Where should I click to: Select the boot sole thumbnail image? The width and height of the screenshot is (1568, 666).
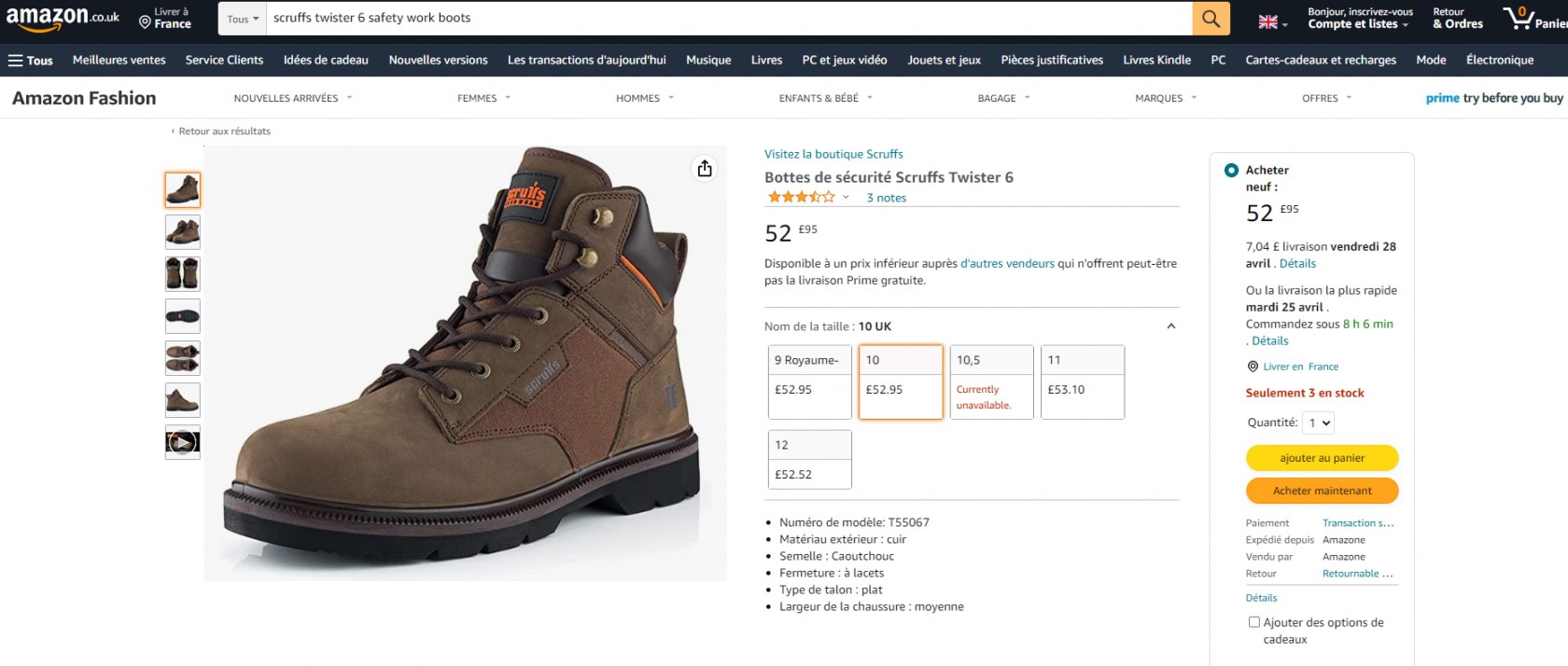[182, 316]
